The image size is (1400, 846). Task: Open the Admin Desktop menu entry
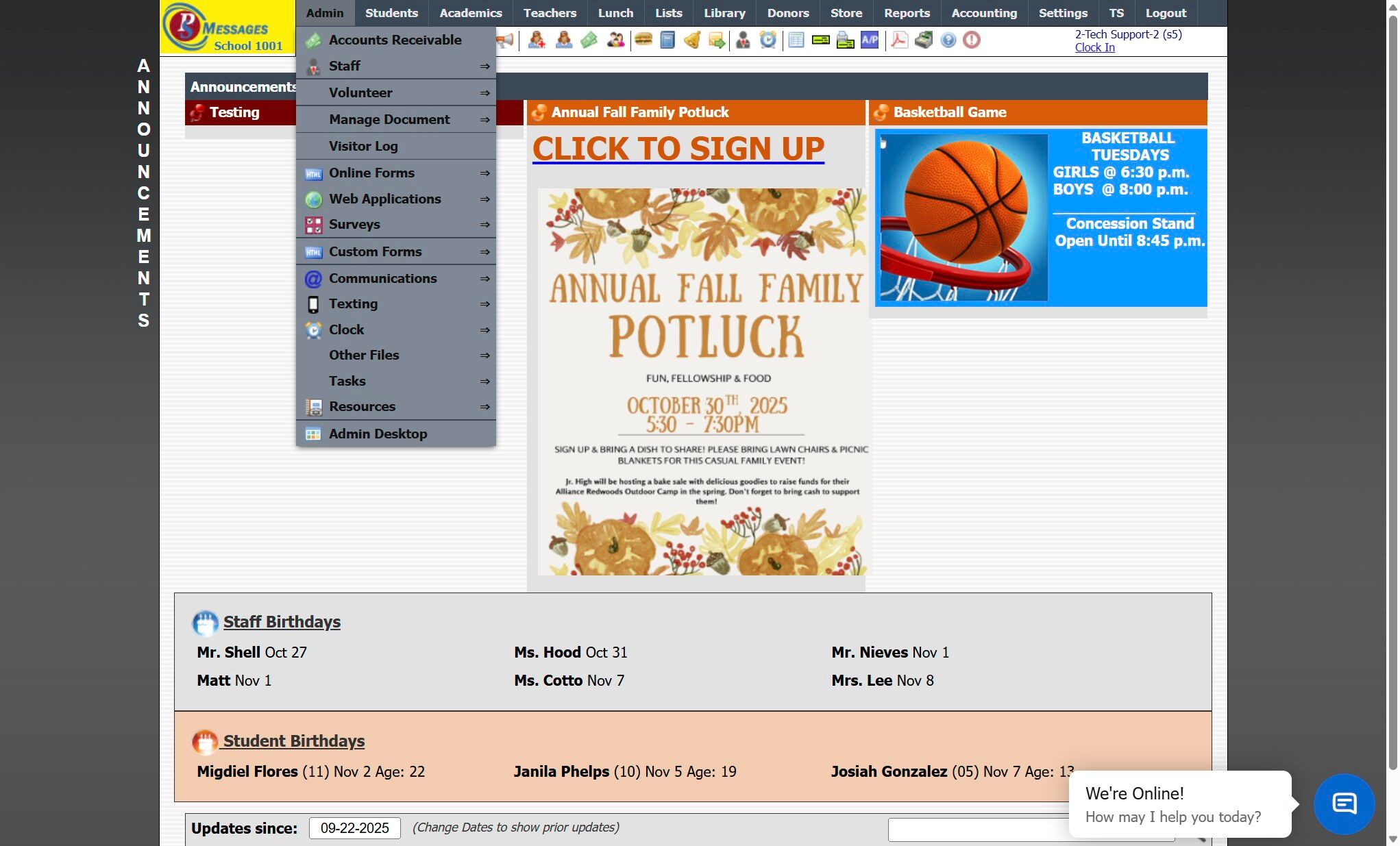click(x=378, y=434)
